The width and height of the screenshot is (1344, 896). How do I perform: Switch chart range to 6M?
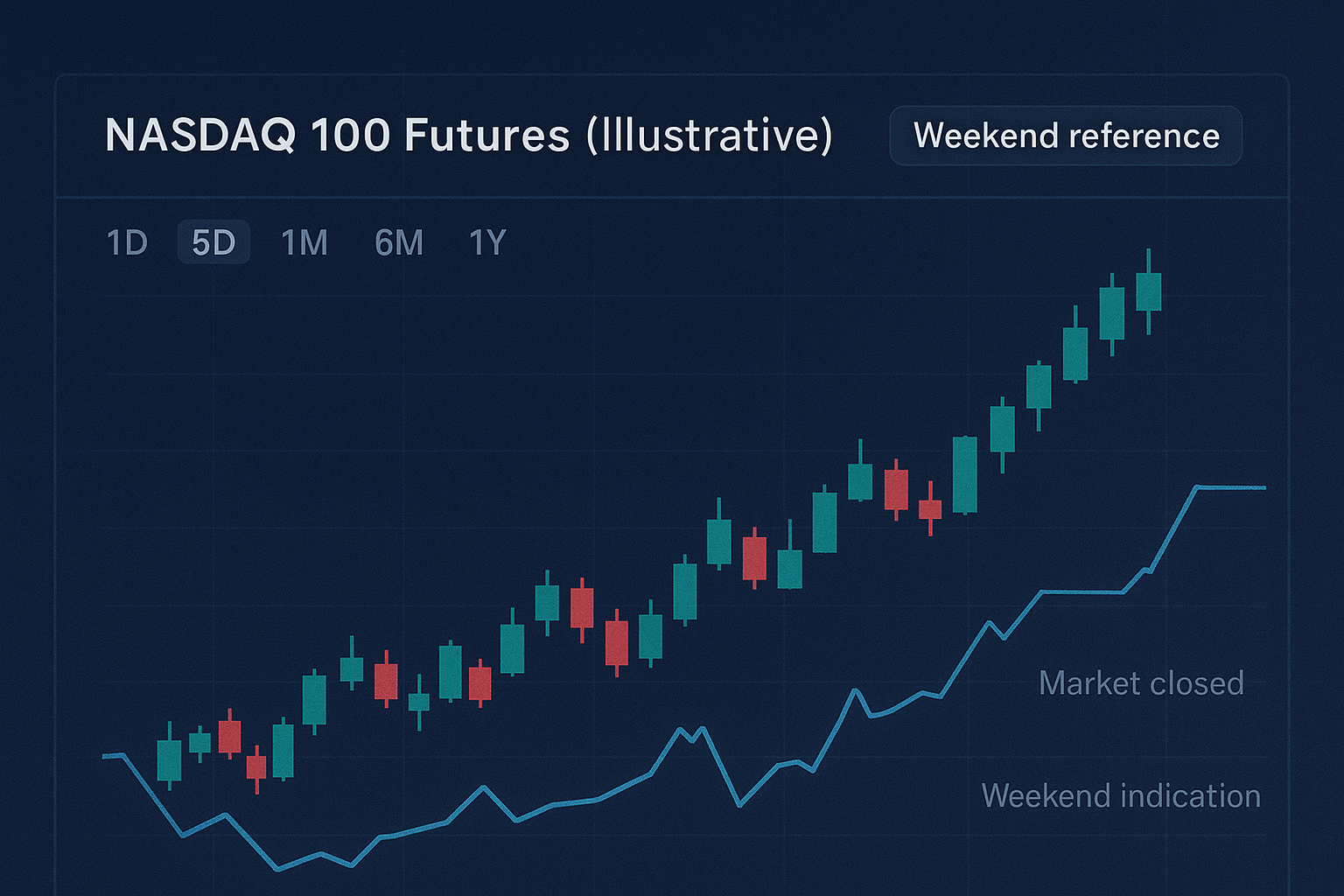click(x=399, y=242)
